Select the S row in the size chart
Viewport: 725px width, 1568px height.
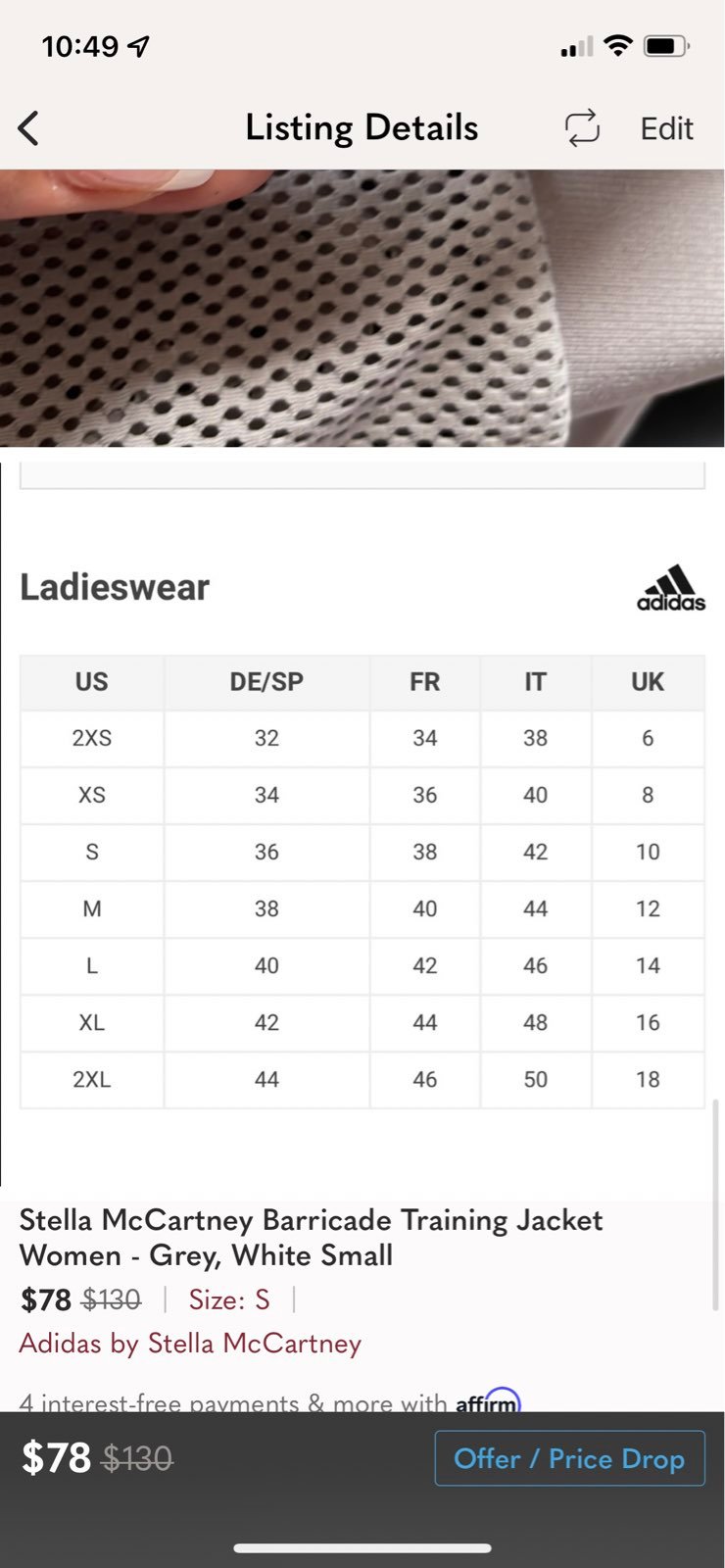362,852
